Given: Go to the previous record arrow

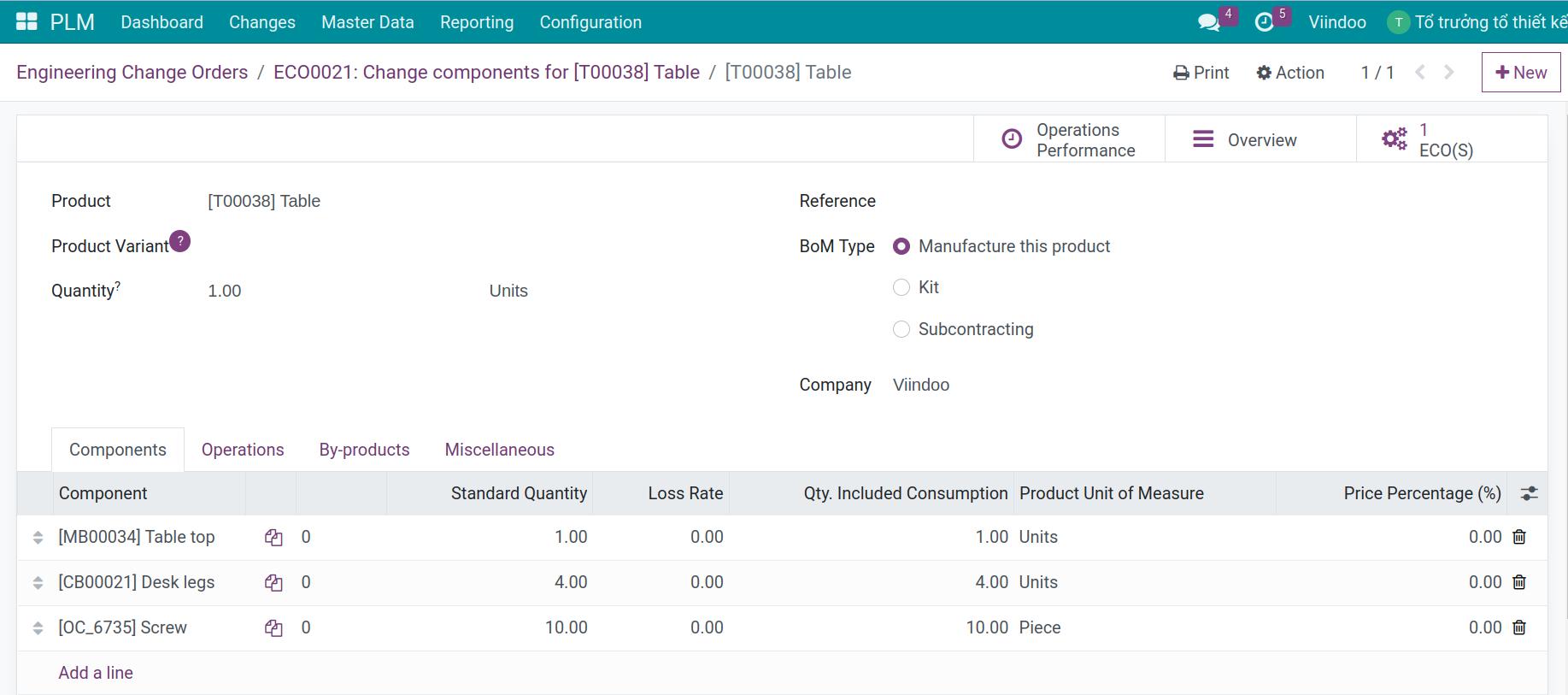Looking at the screenshot, I should [x=1420, y=73].
